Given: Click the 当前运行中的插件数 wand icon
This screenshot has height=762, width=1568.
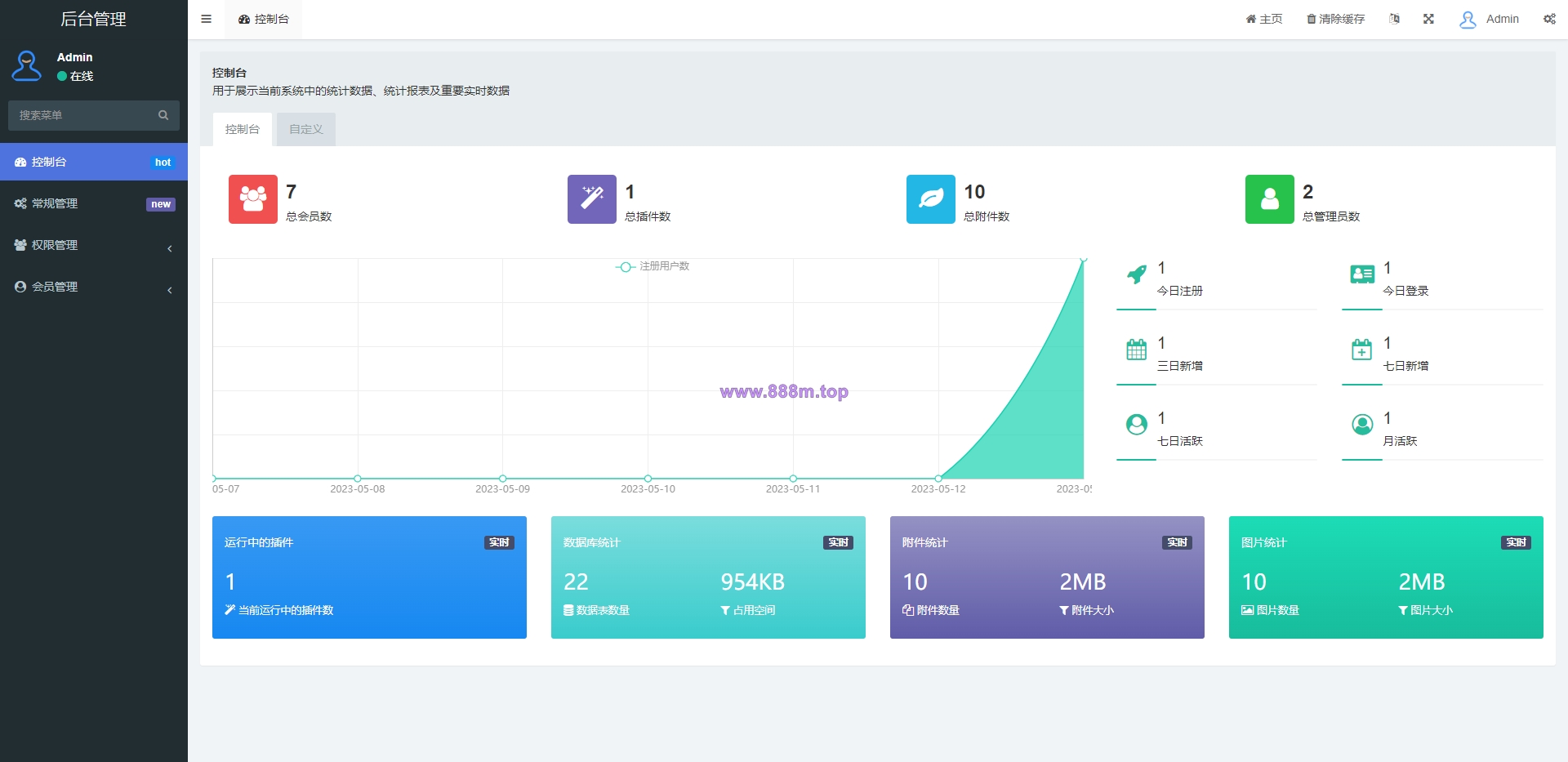Looking at the screenshot, I should coord(229,610).
